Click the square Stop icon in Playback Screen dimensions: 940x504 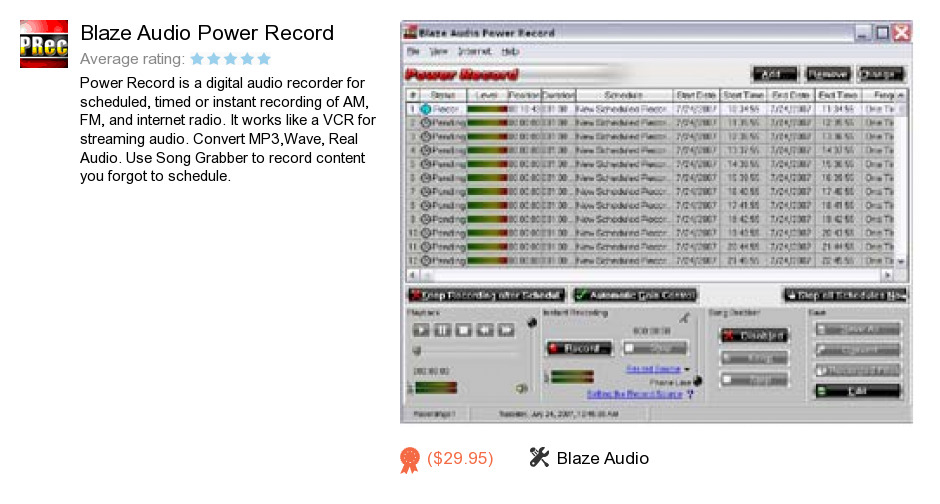pos(463,330)
